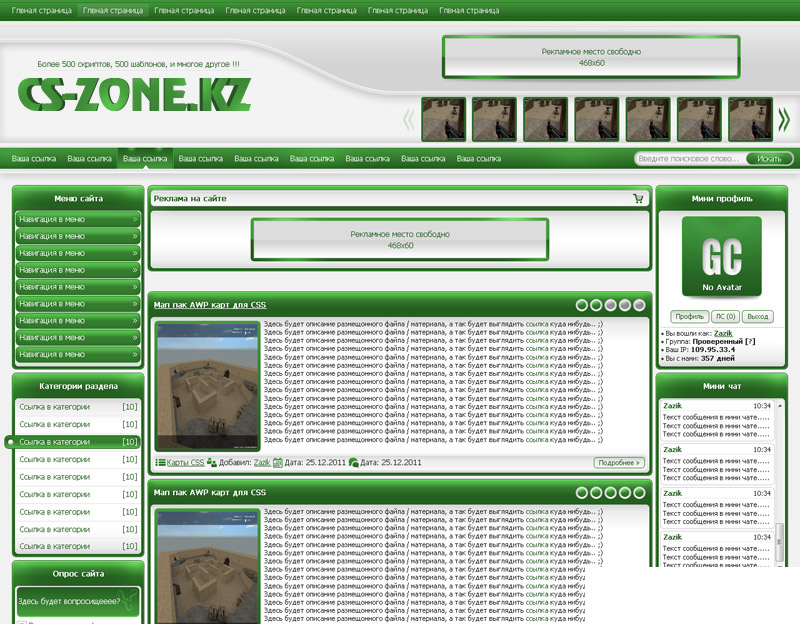
Task: Click the IP address 109.95.33.4
Action: tap(713, 350)
